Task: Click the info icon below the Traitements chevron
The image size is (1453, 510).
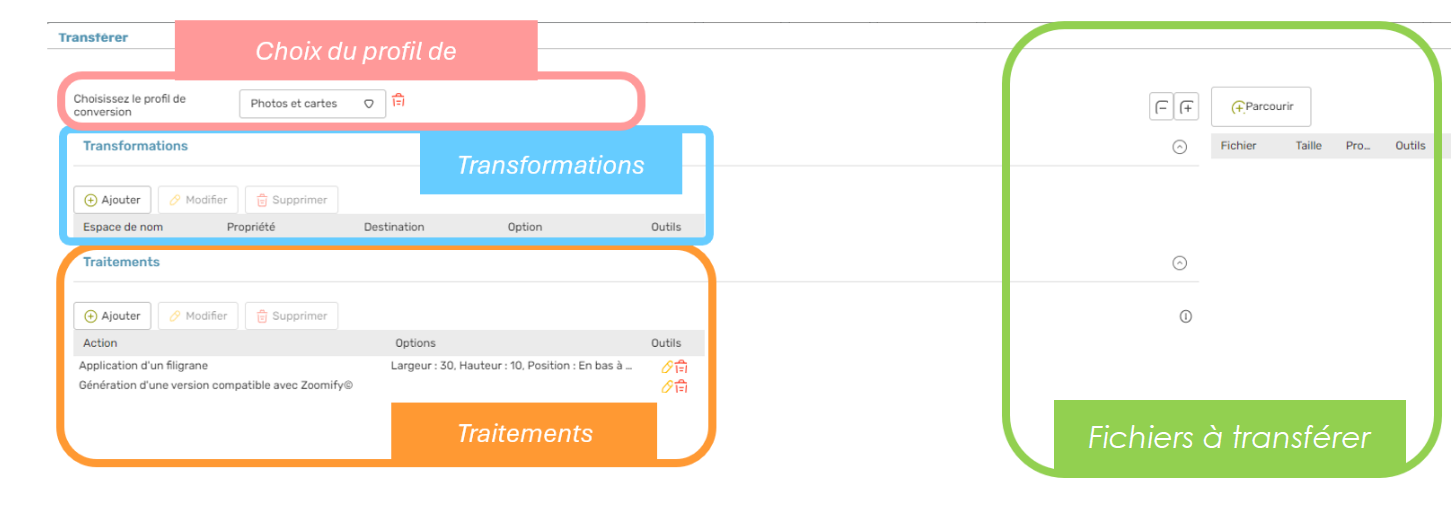Action: 1186,317
